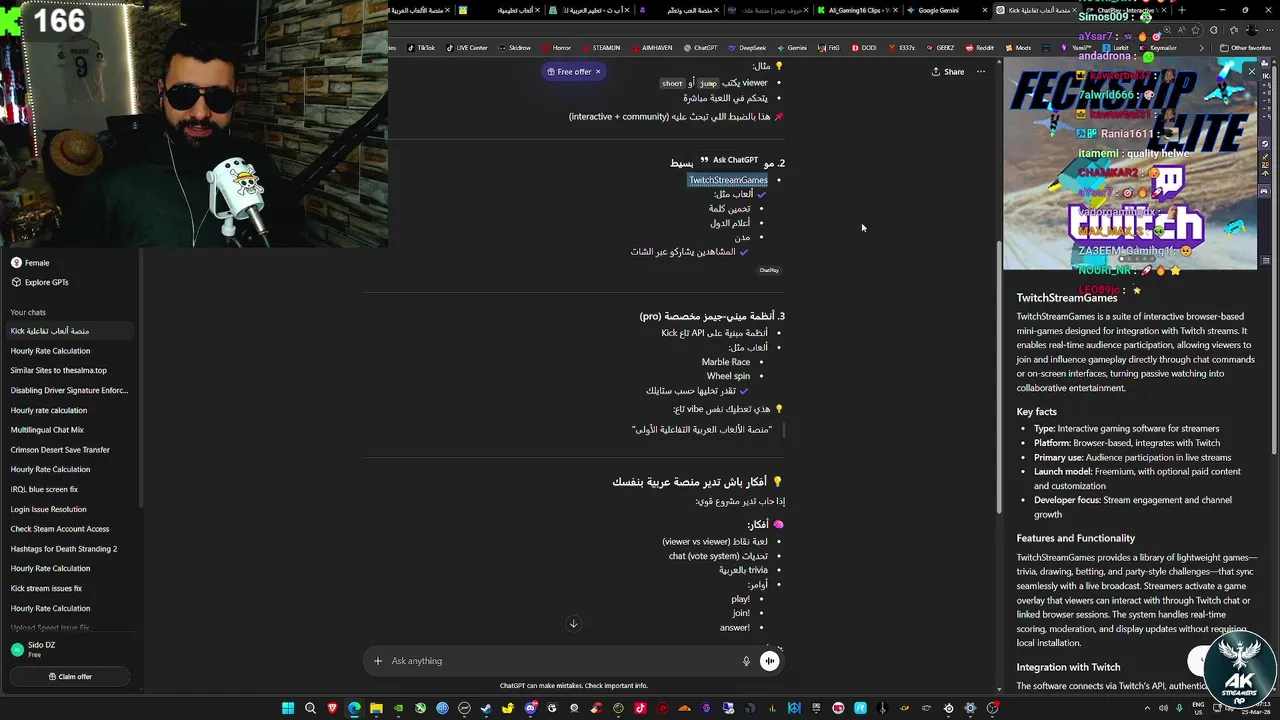The image size is (1280, 720).
Task: Open Windows taskbar search
Action: pos(310,708)
